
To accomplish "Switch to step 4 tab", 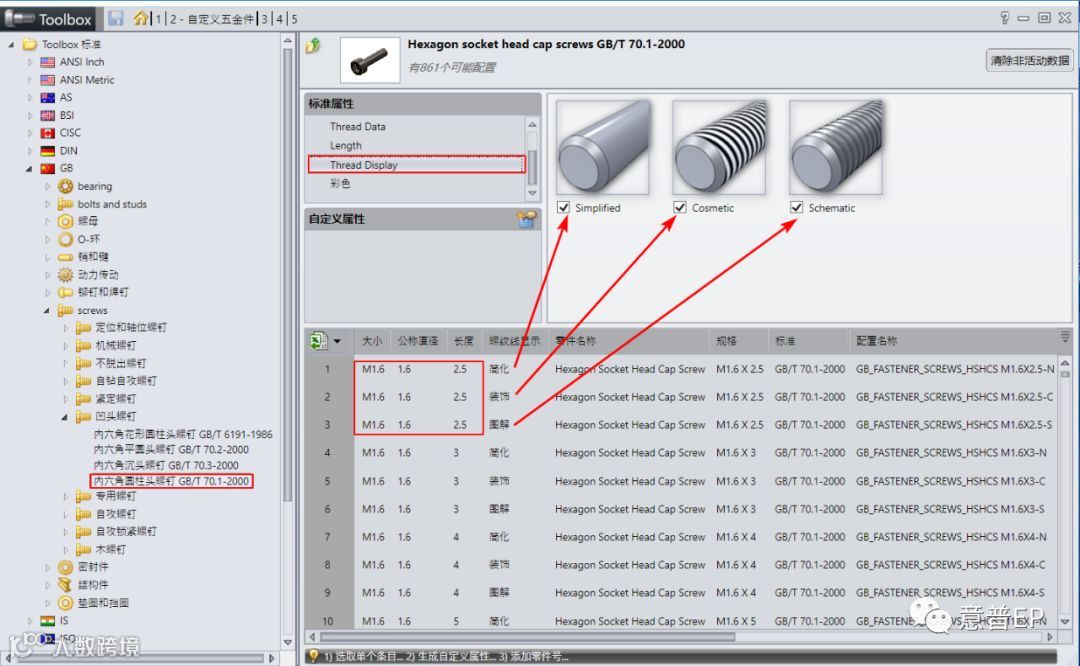I will 280,19.
